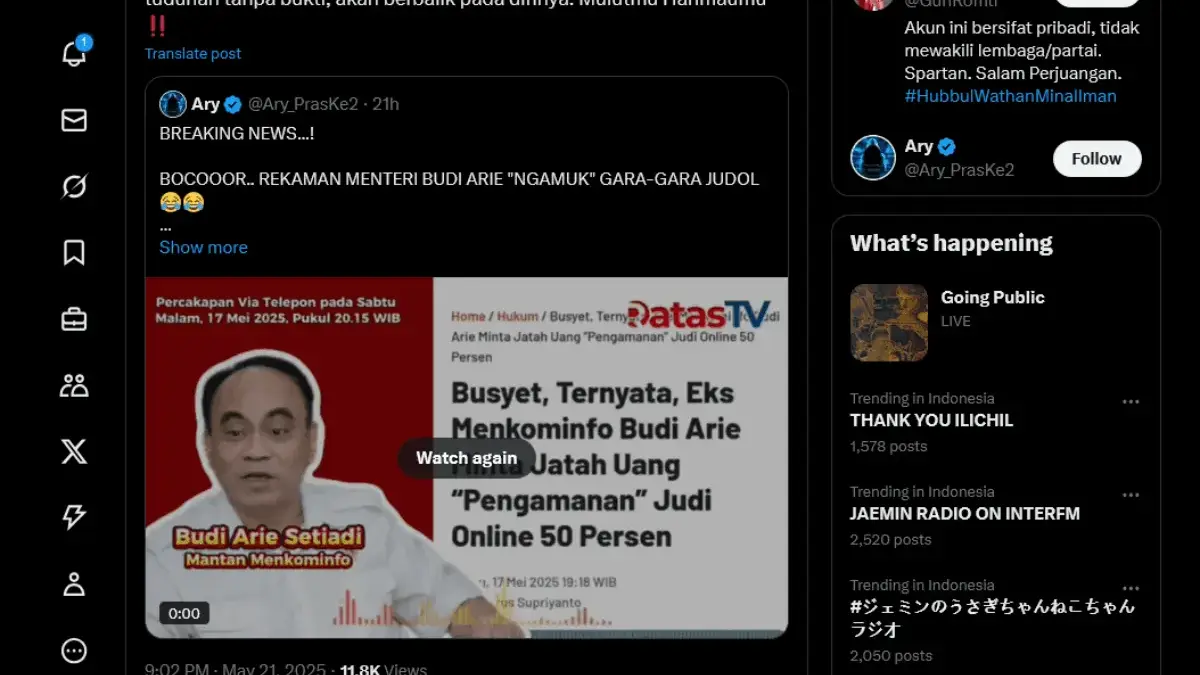
Task: Open Verified Orgs lightning icon
Action: 74,517
